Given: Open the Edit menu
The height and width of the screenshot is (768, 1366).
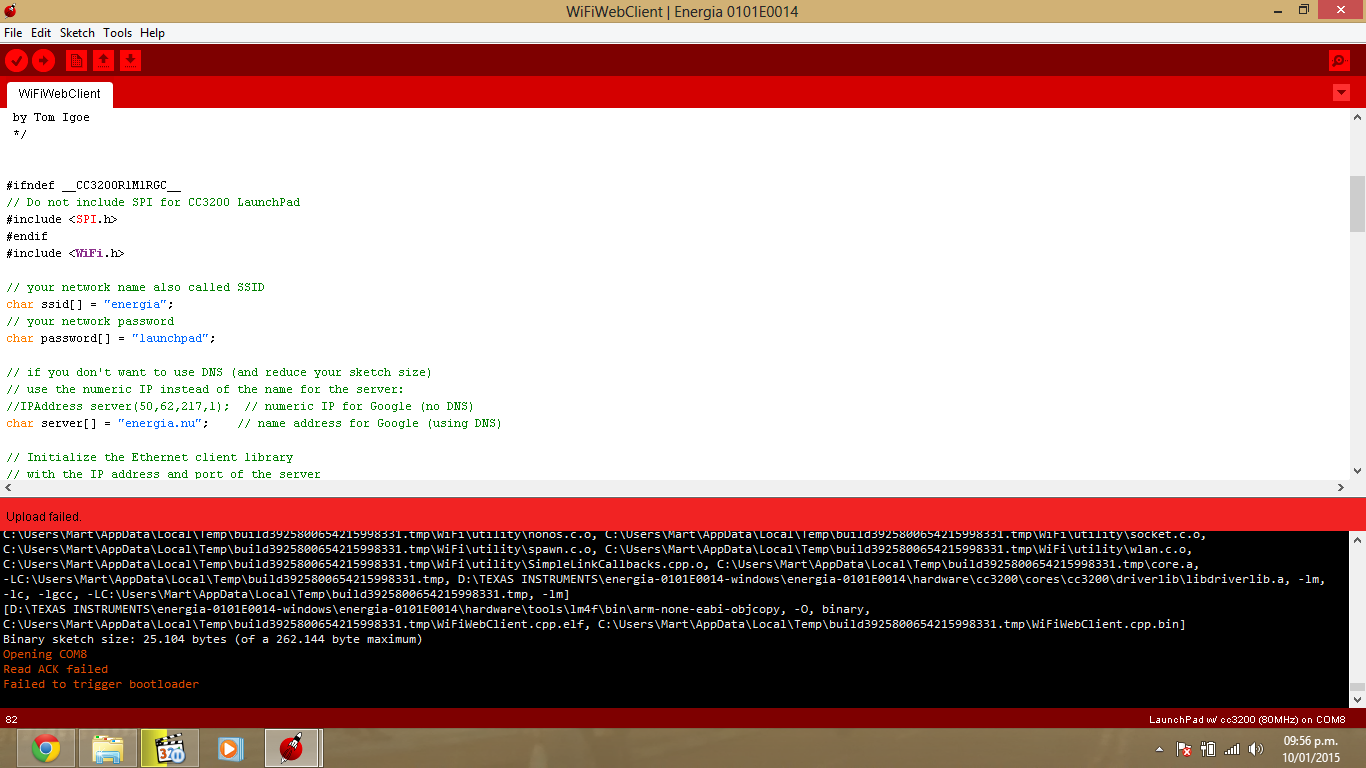Looking at the screenshot, I should (41, 33).
